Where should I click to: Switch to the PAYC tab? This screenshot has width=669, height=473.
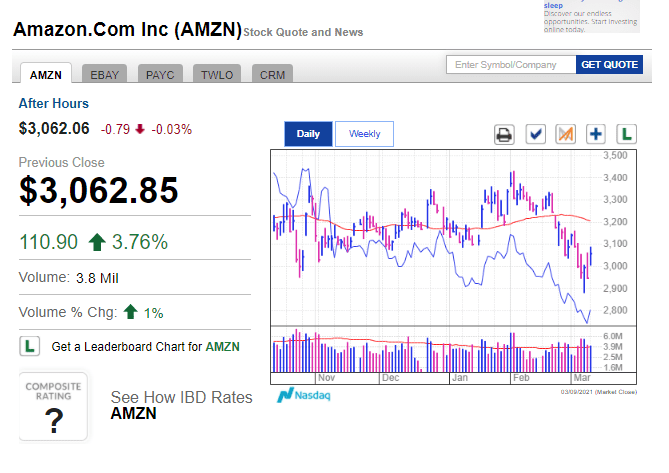click(160, 75)
